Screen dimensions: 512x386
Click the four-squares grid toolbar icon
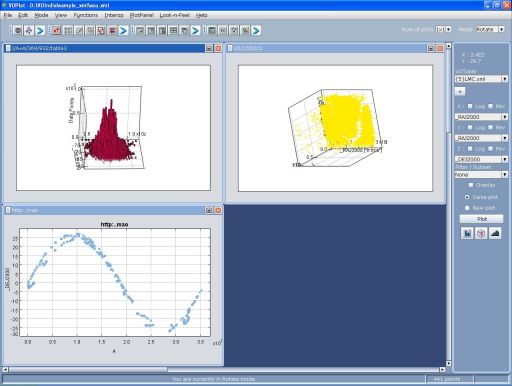(x=68, y=31)
